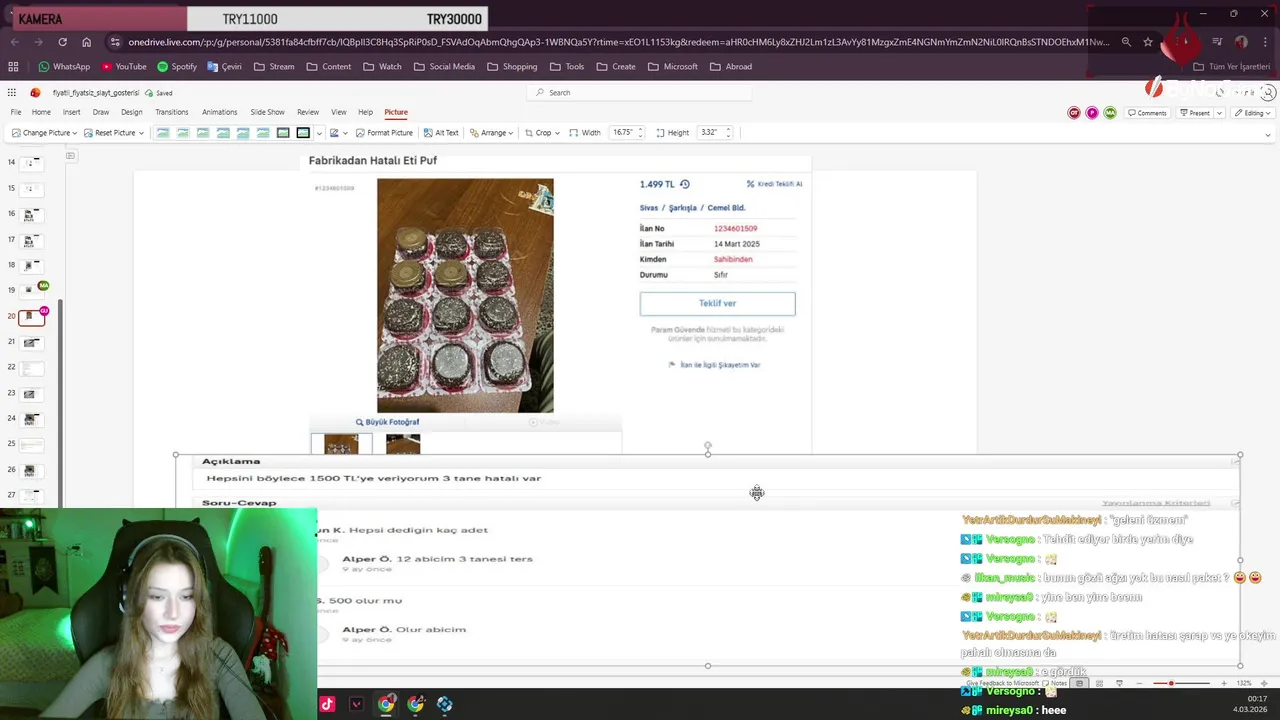Viewport: 1280px width, 720px height.
Task: Open the browser media control icon
Action: tap(1217, 42)
